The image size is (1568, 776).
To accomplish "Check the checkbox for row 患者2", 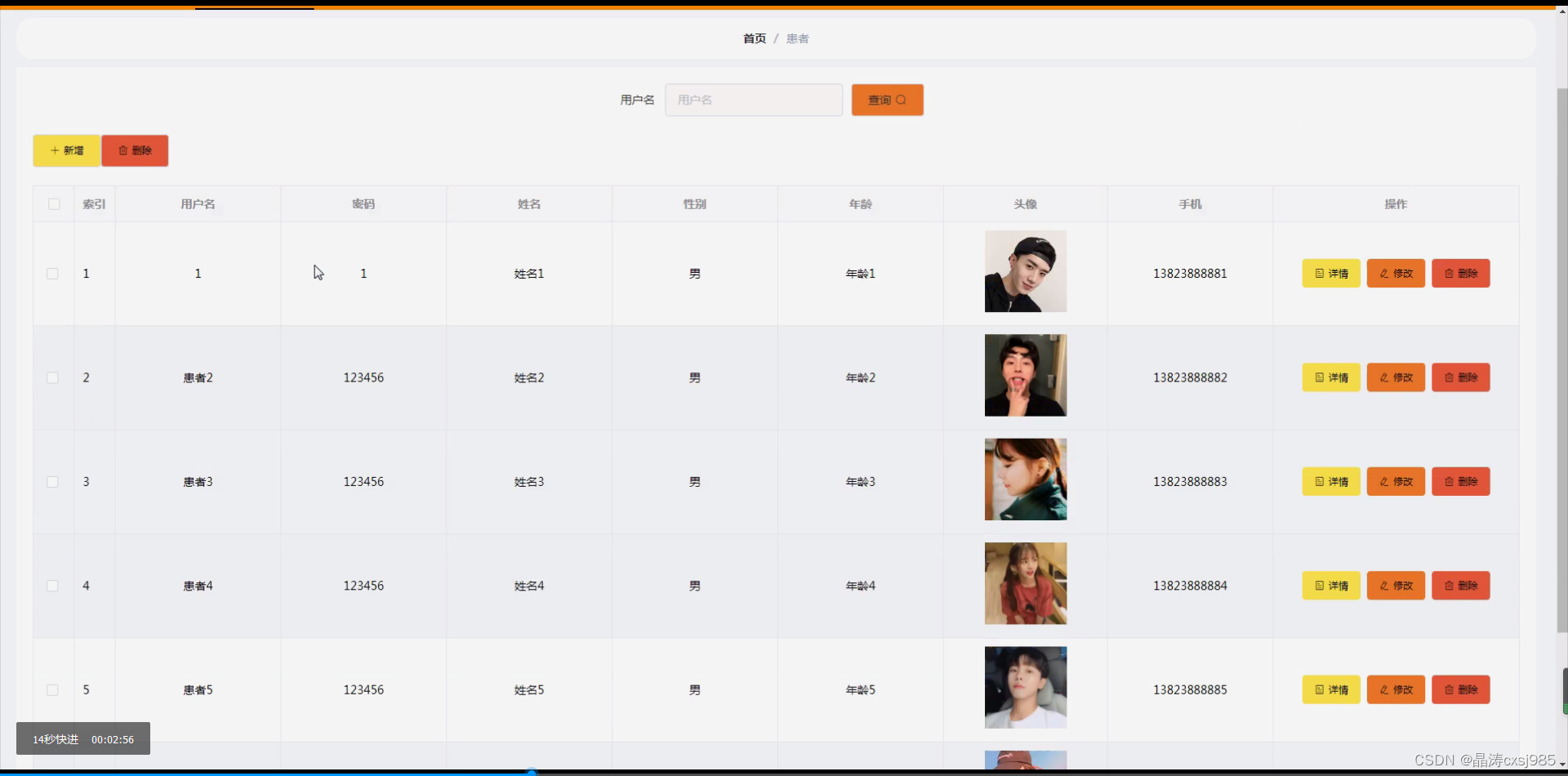I will [x=52, y=377].
